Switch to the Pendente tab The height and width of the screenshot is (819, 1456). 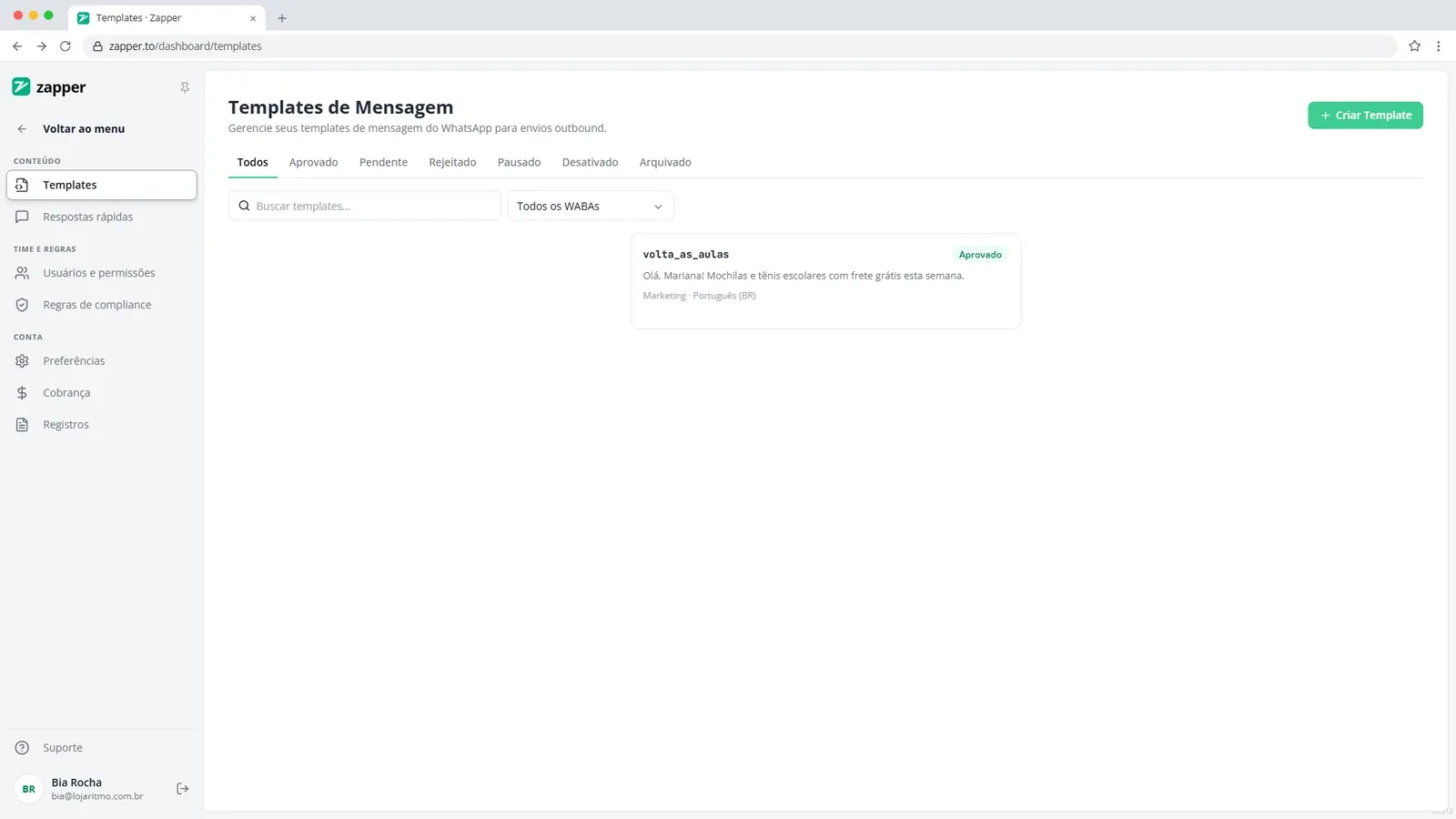point(383,163)
